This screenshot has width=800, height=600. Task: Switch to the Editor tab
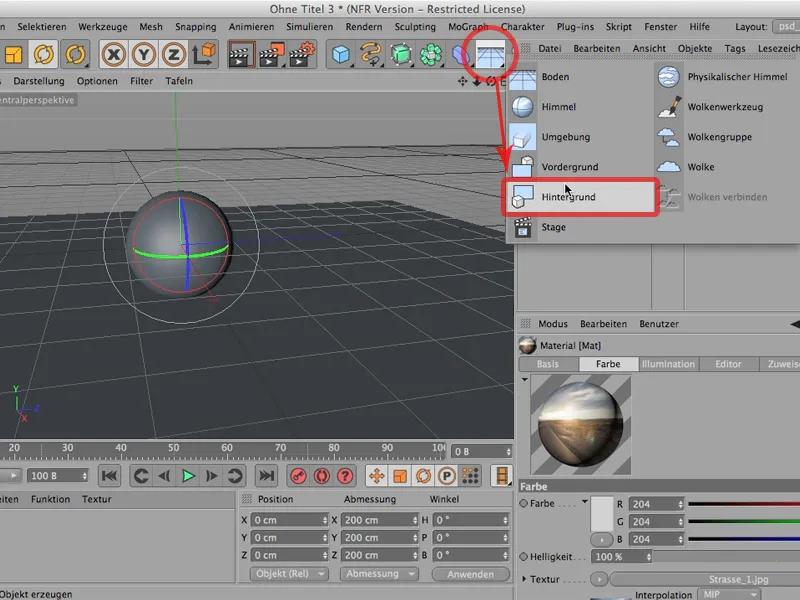tap(728, 364)
